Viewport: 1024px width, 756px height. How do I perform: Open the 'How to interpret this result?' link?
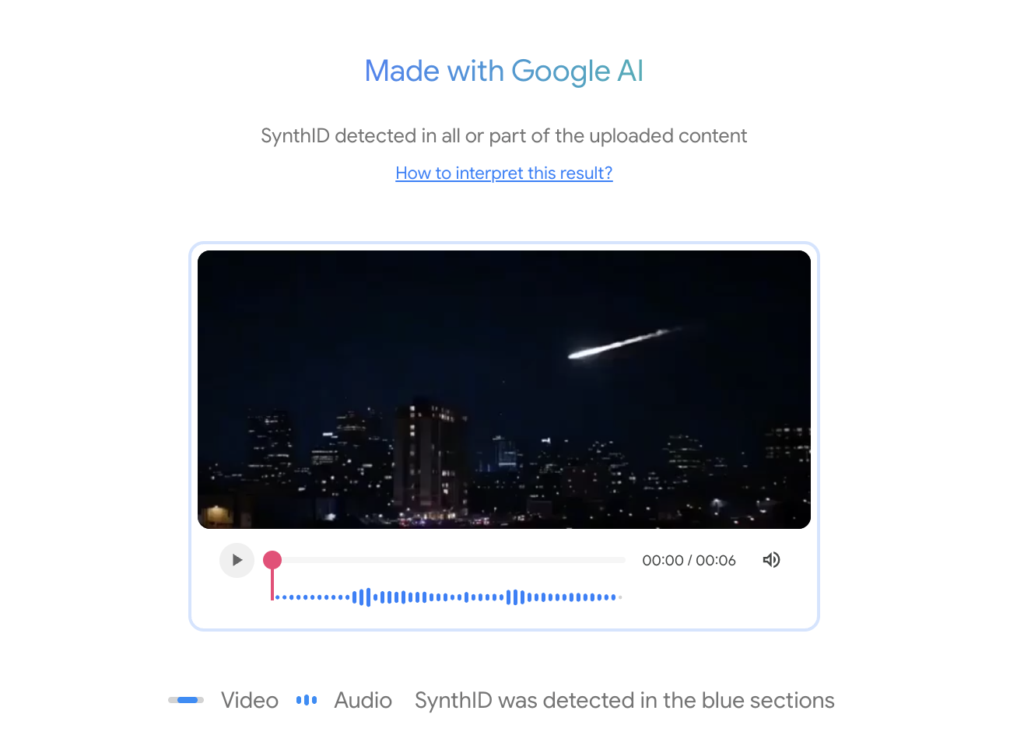point(504,173)
